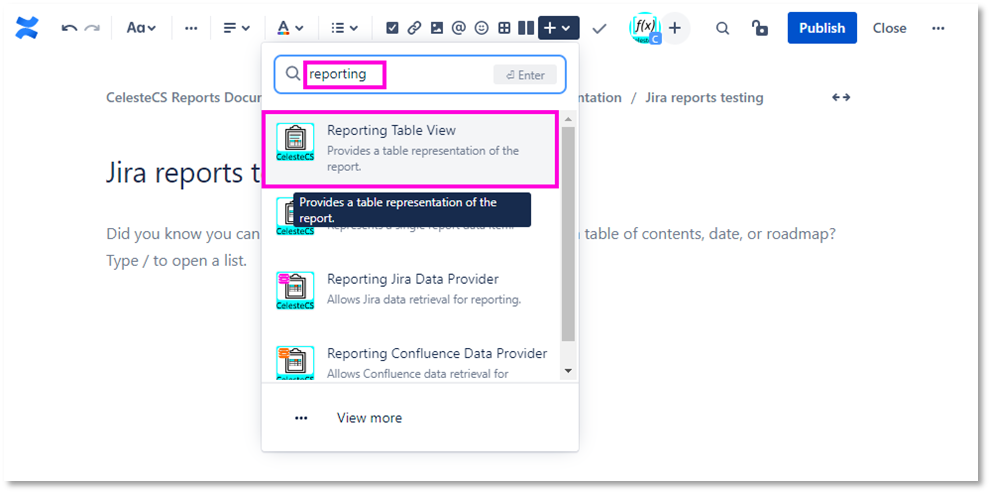Open find and replace search
The width and height of the screenshot is (991, 494).
(722, 28)
